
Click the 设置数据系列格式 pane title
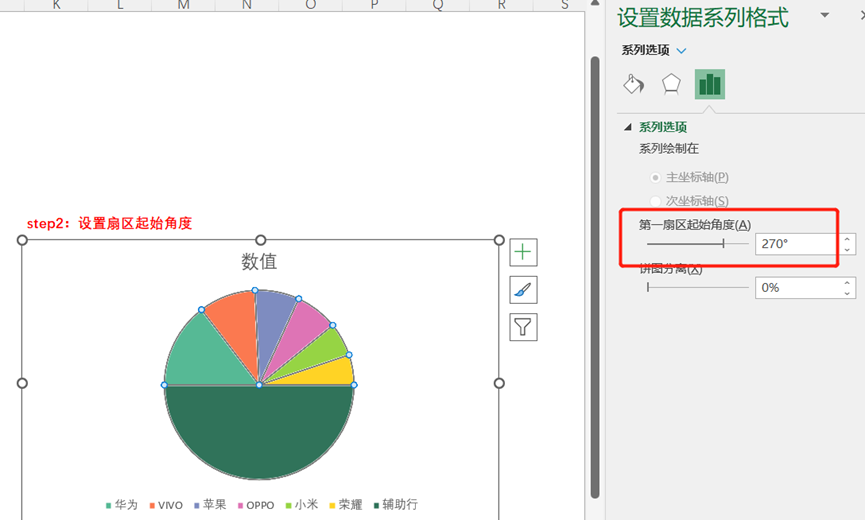coord(703,18)
